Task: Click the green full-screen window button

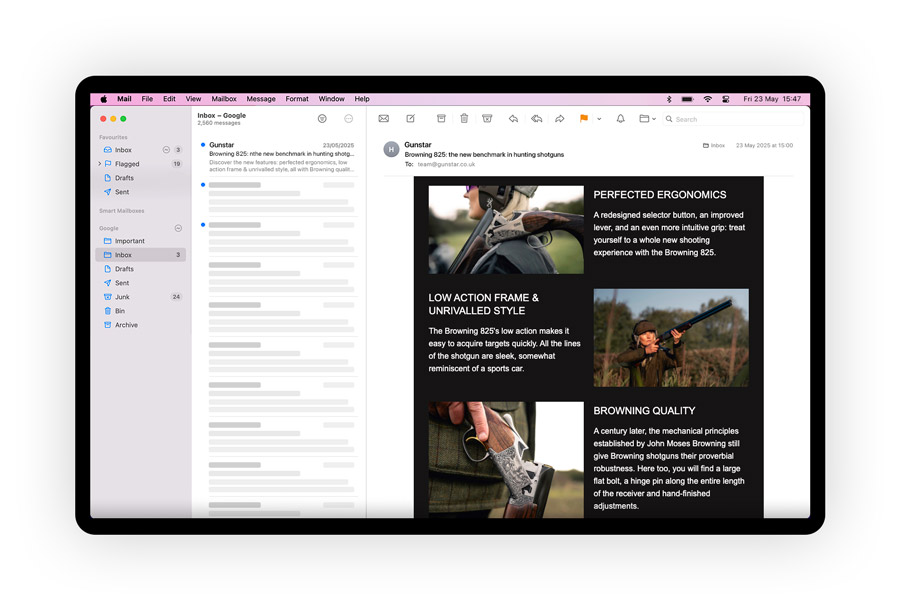Action: coord(123,119)
